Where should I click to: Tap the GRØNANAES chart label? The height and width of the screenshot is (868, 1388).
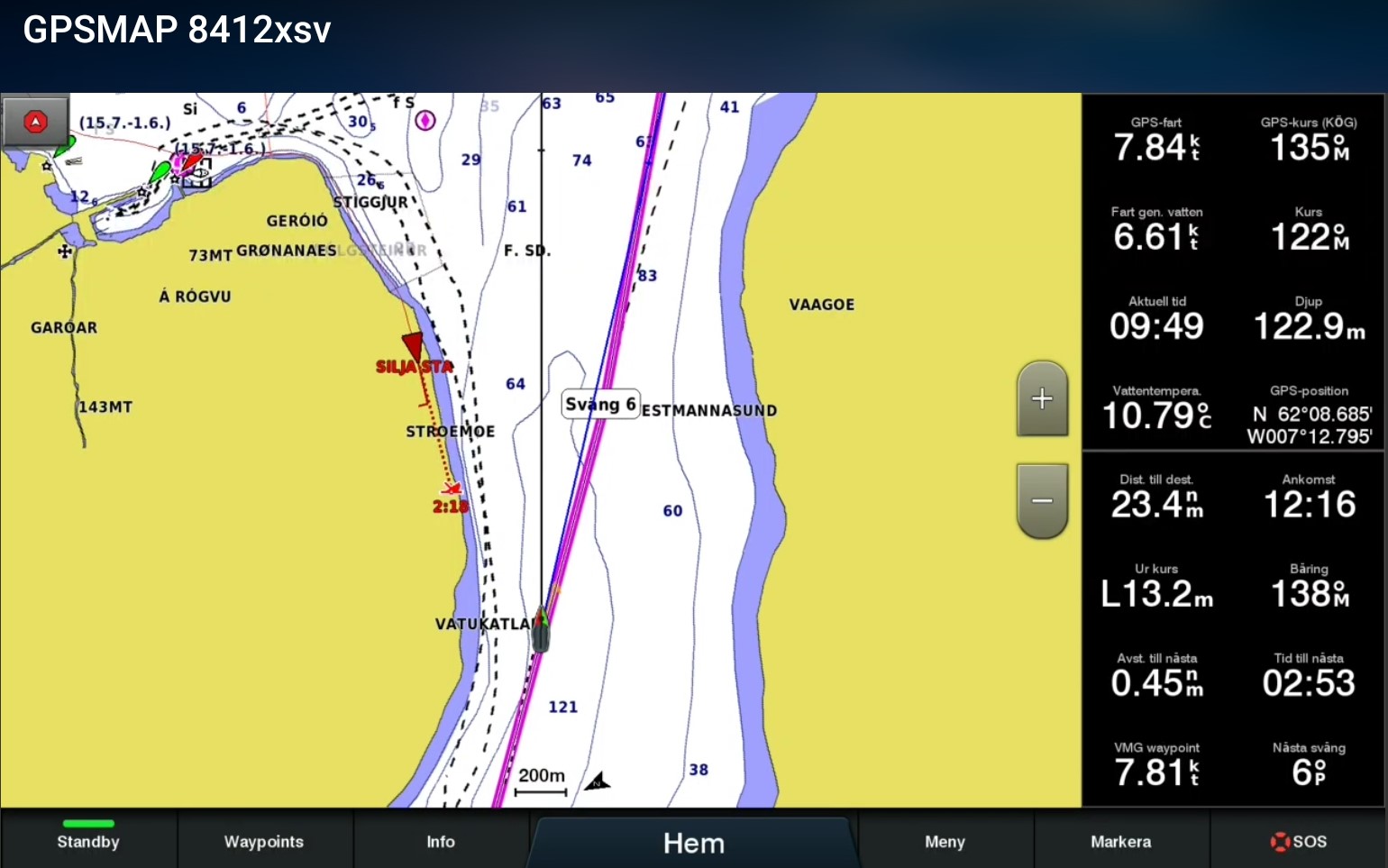(x=287, y=251)
